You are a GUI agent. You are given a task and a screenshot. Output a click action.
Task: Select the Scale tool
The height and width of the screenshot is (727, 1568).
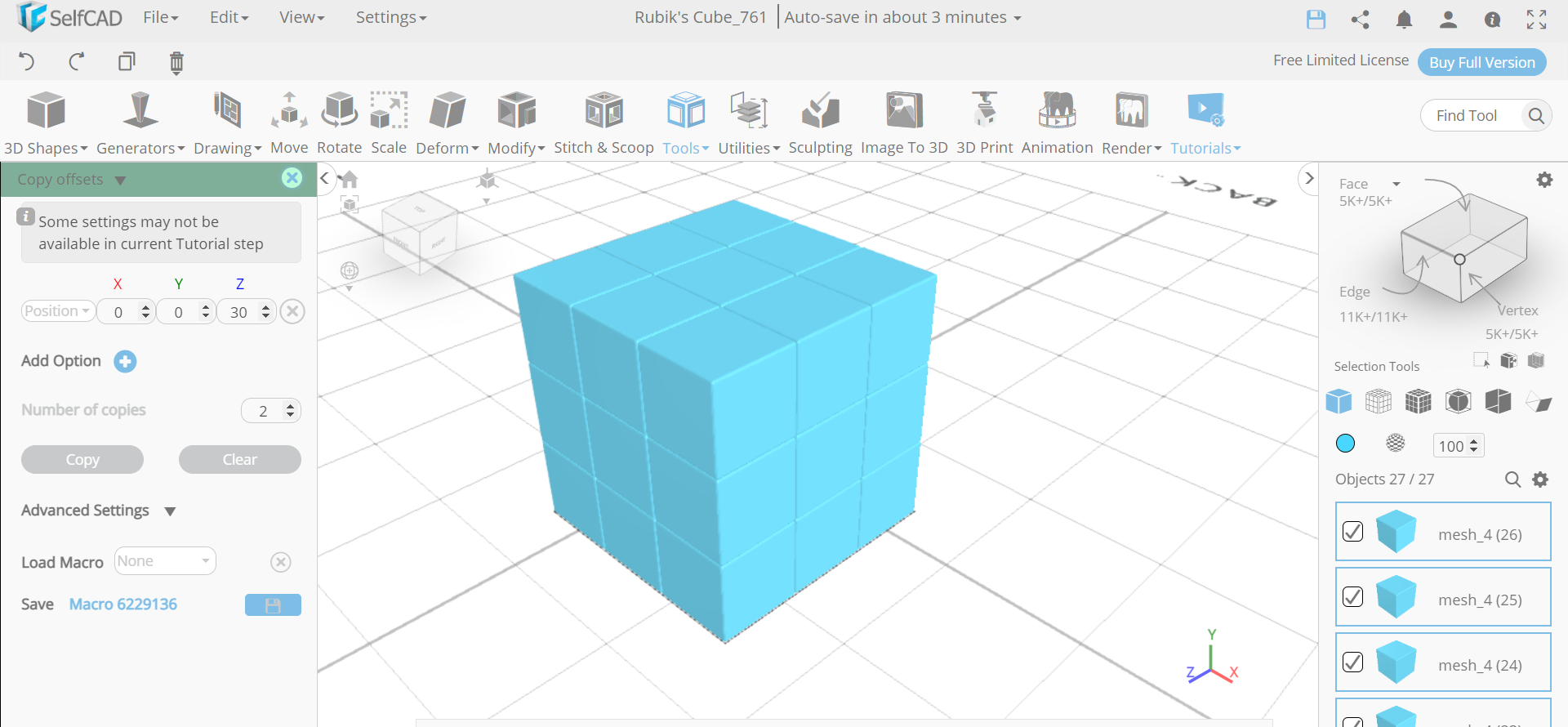point(389,124)
